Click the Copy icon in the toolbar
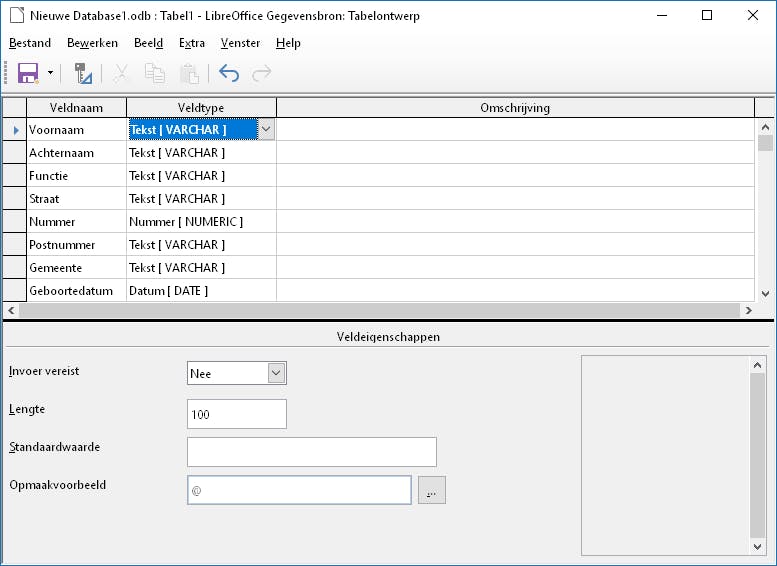The image size is (777, 566). point(154,73)
